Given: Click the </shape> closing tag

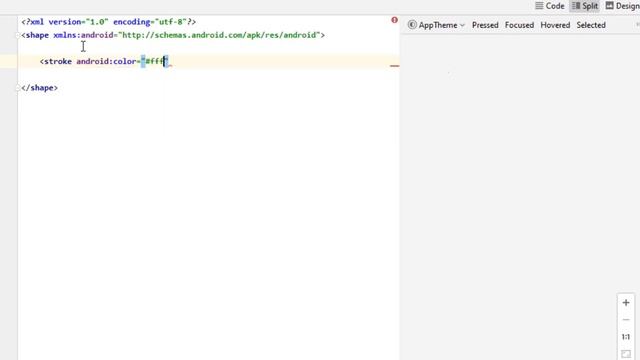Looking at the screenshot, I should tap(40, 88).
